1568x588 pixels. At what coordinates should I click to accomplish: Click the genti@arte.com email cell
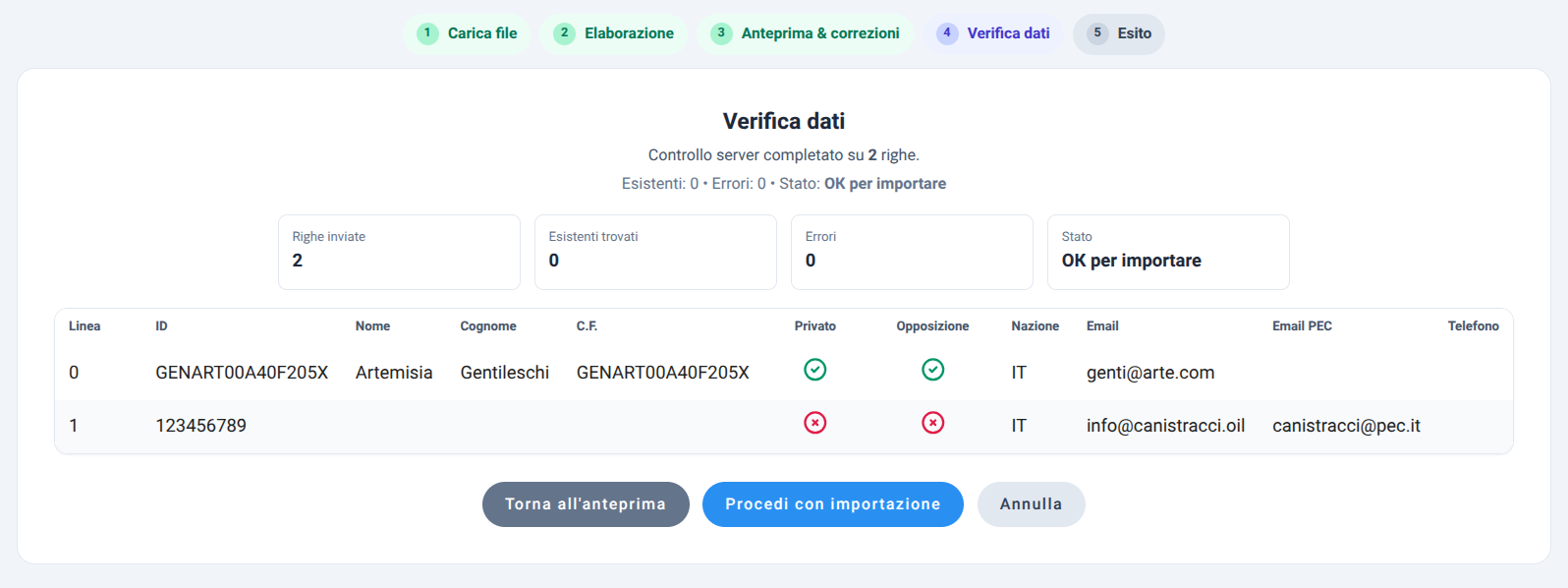pyautogui.click(x=1150, y=373)
